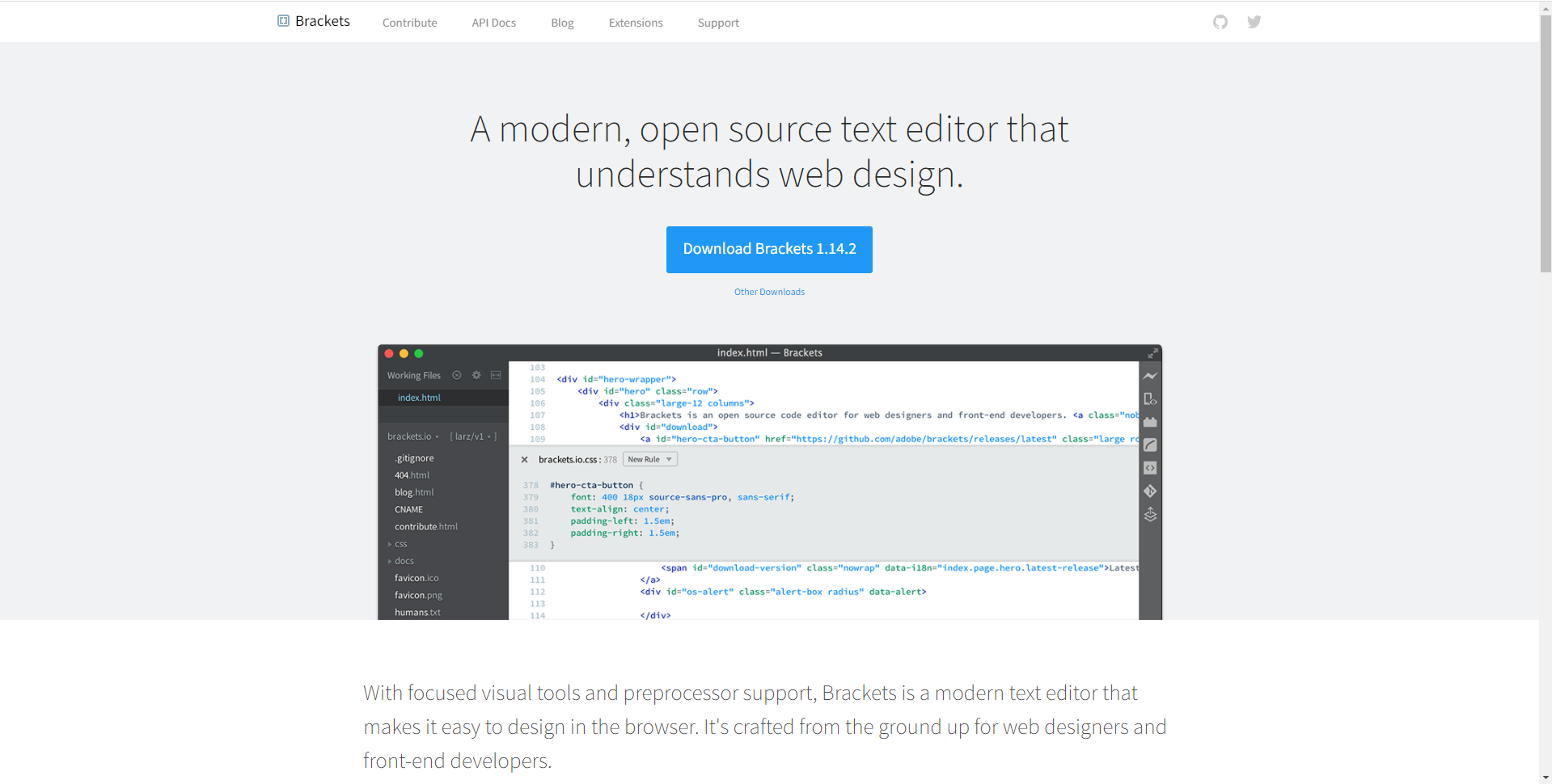Expand the docs folder in file tree
The height and width of the screenshot is (784, 1552).
point(400,561)
